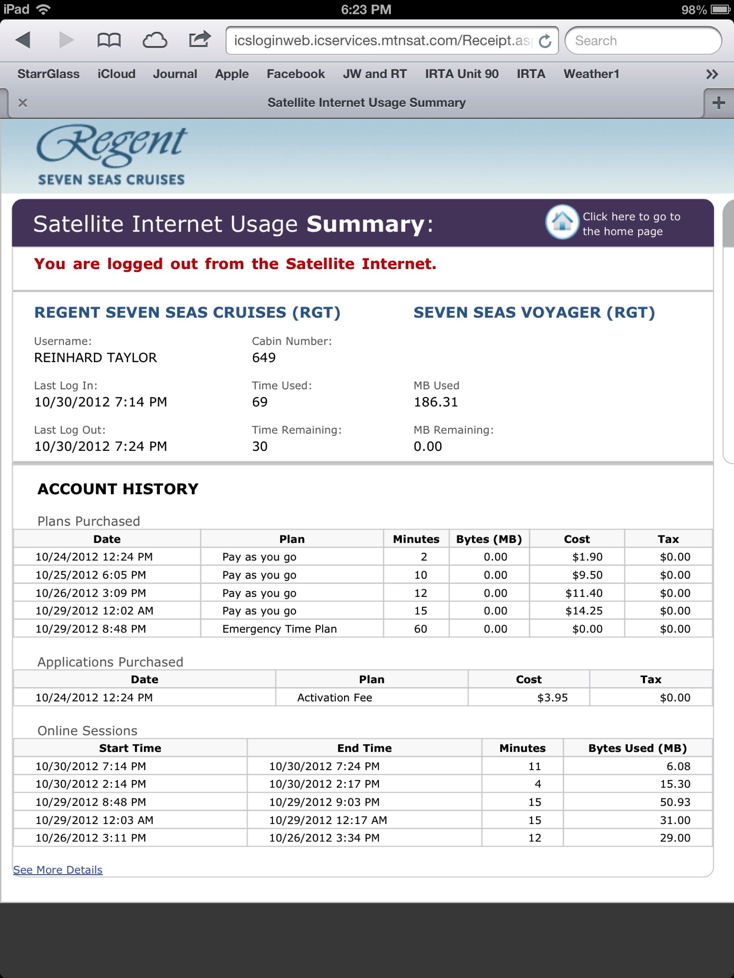Open the iCloud bookmark
This screenshot has height=978, width=734.
pyautogui.click(x=116, y=74)
